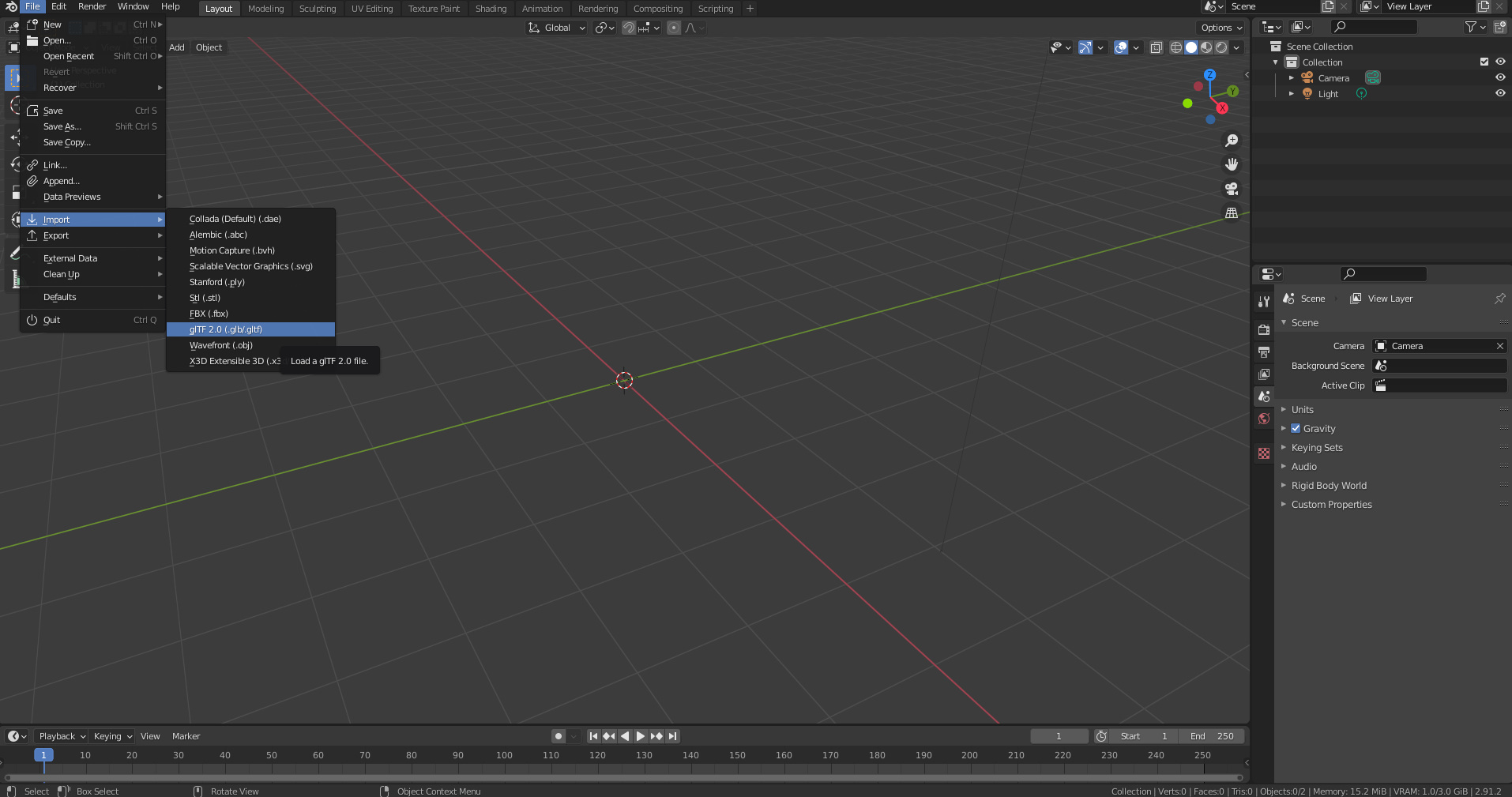Click the pan view hand icon

click(x=1231, y=164)
